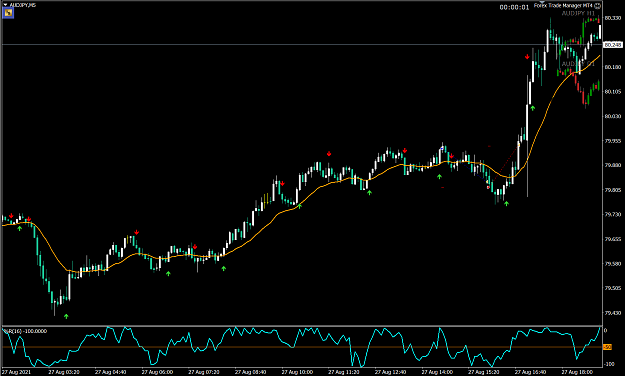This screenshot has width=625, height=376.
Task: Click the AUDJPY D1 mini chart label
Action: pos(578,64)
